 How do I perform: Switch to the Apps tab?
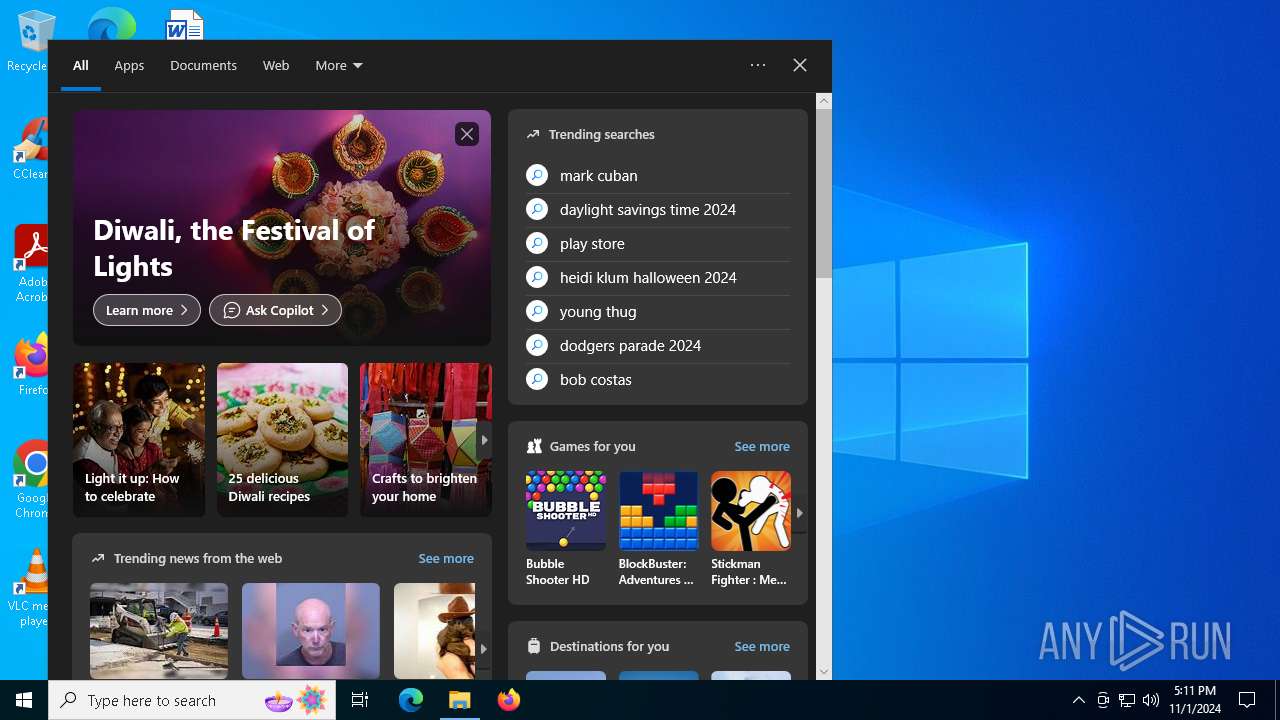129,65
